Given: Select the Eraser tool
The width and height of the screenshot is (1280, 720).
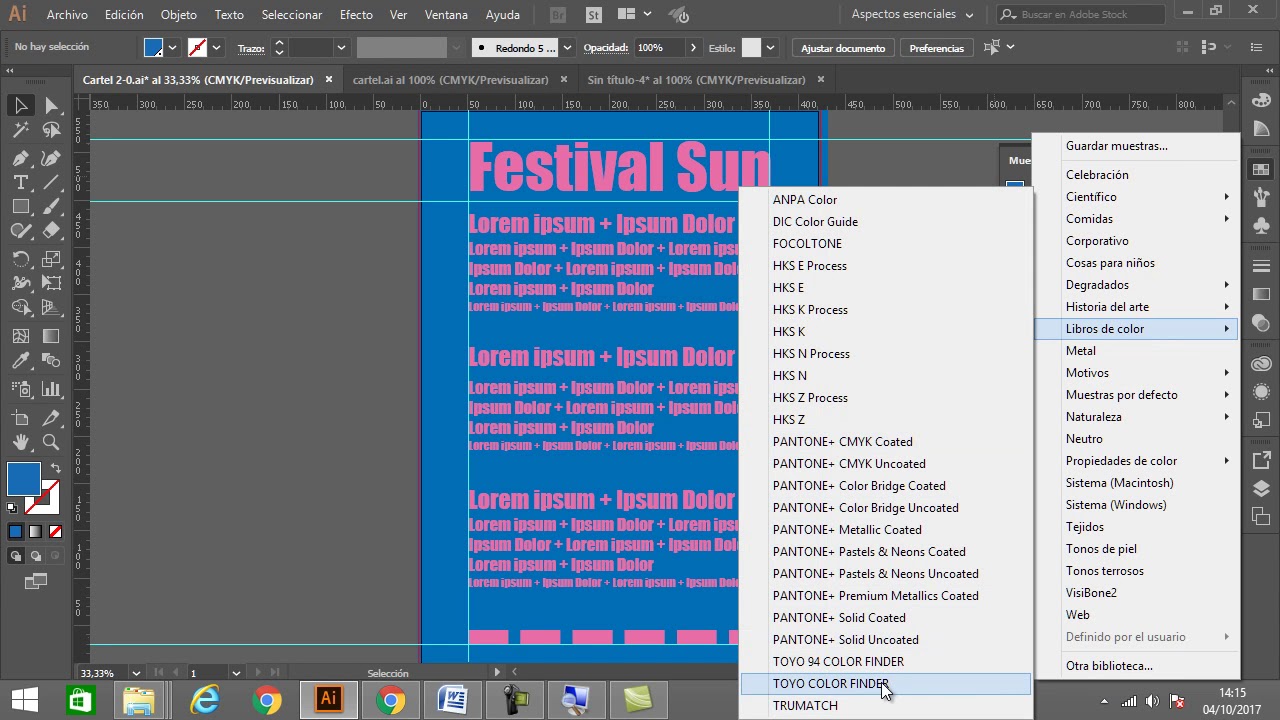Looking at the screenshot, I should 51,230.
